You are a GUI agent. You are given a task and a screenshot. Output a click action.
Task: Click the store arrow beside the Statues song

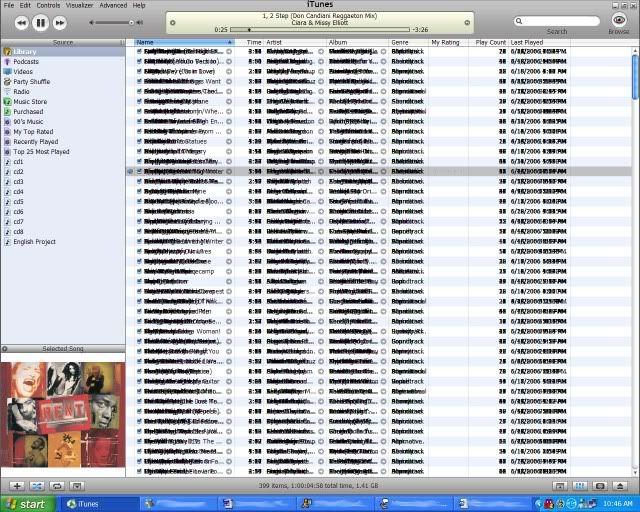coord(229,142)
